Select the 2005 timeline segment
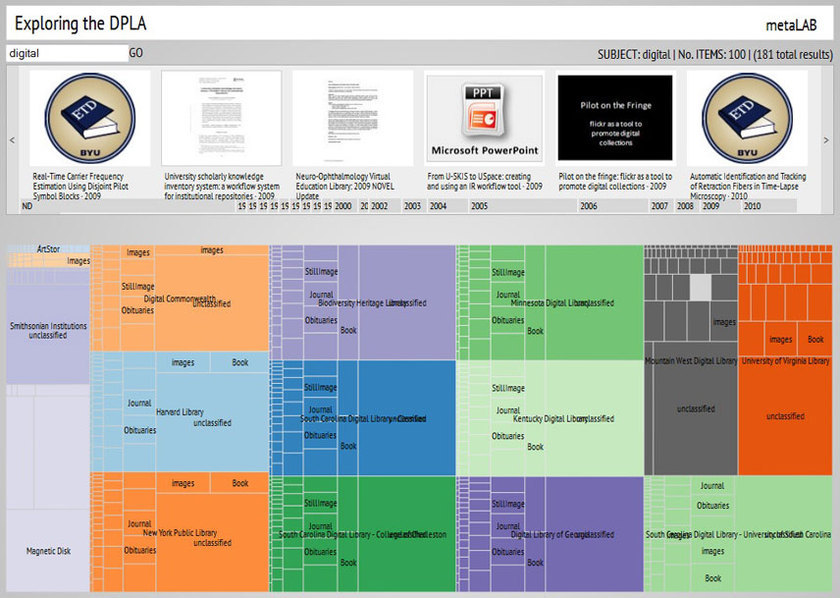 point(523,206)
